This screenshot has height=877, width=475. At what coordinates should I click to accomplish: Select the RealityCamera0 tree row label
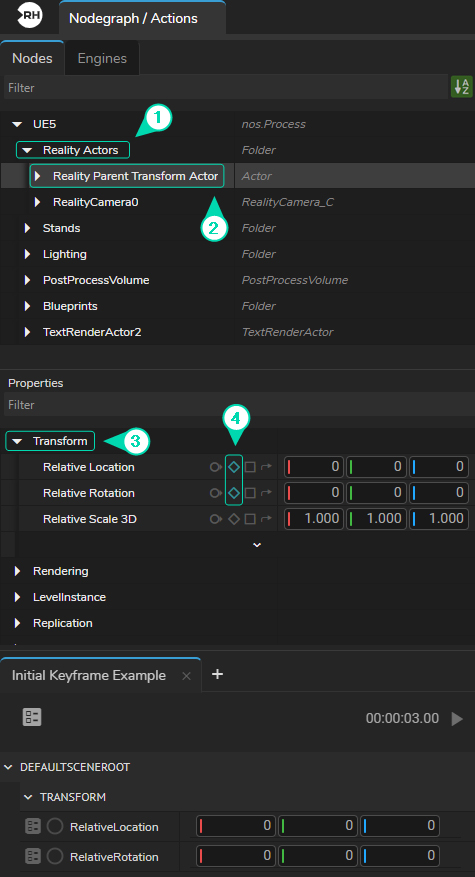(96, 202)
